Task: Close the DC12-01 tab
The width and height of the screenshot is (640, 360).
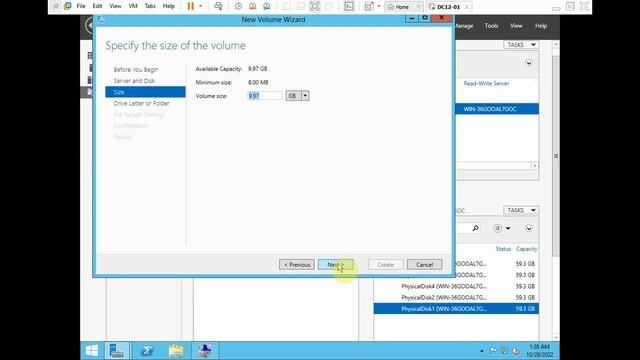Action: pyautogui.click(x=467, y=7)
